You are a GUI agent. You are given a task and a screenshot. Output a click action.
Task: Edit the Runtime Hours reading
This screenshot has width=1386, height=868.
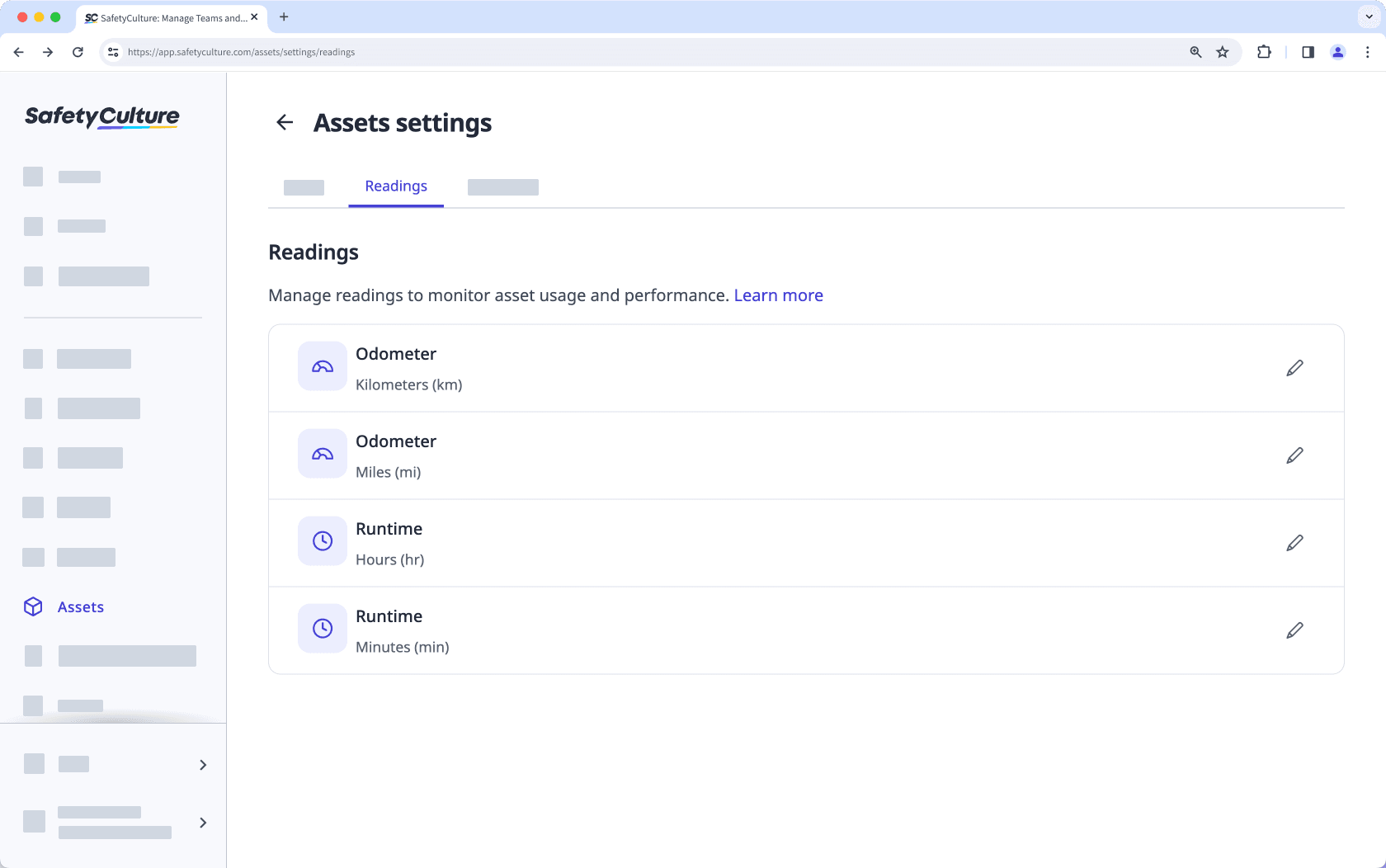click(x=1294, y=543)
